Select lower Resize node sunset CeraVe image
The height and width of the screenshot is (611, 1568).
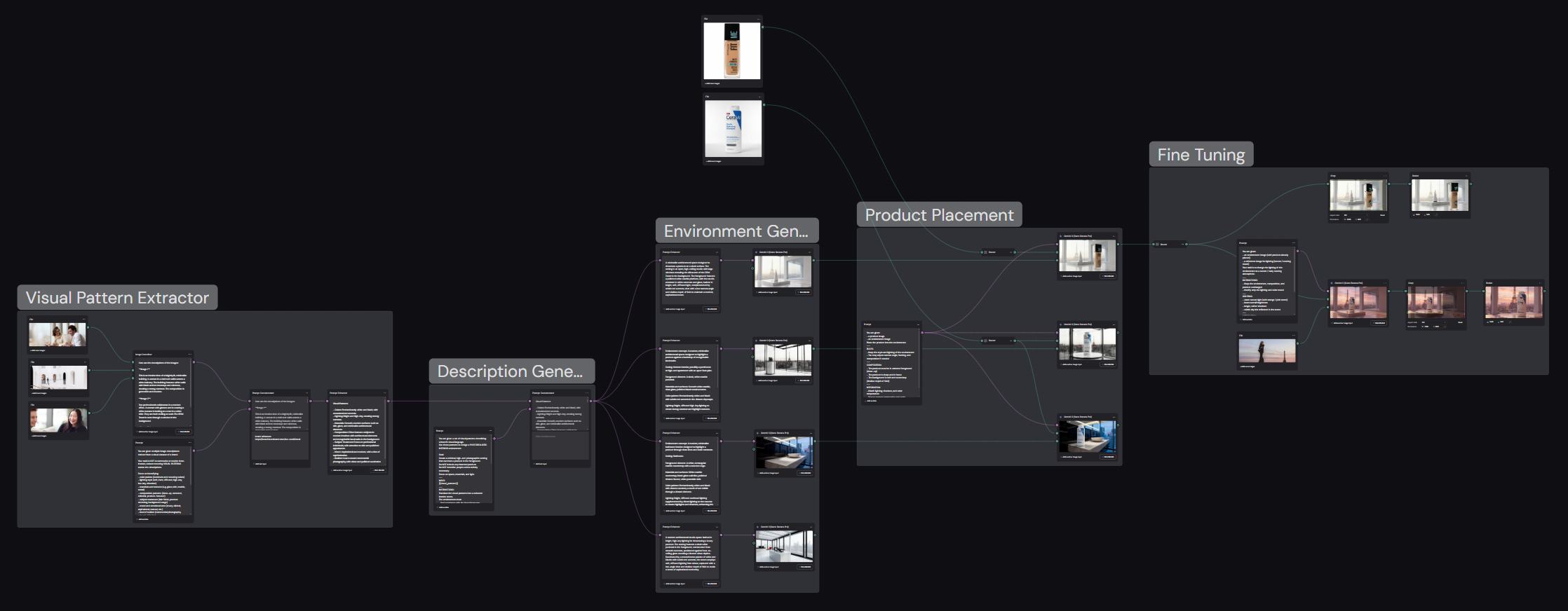[x=1514, y=303]
